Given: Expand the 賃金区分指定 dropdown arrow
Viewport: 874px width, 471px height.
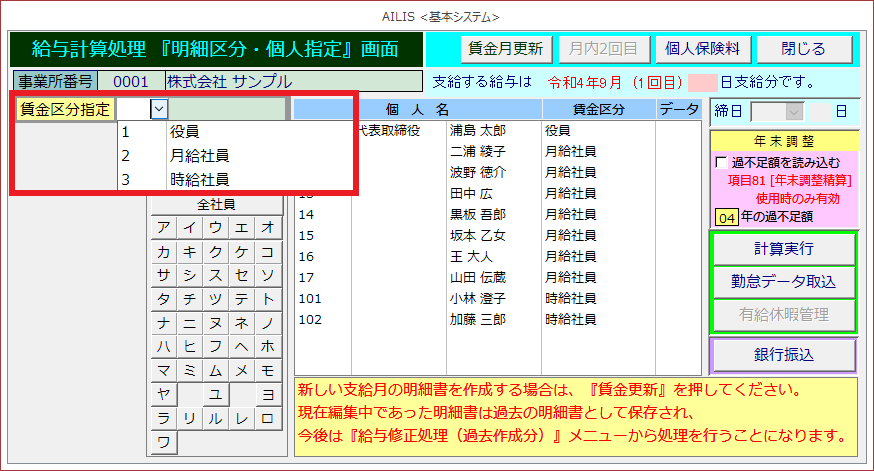Looking at the screenshot, I should click(159, 110).
